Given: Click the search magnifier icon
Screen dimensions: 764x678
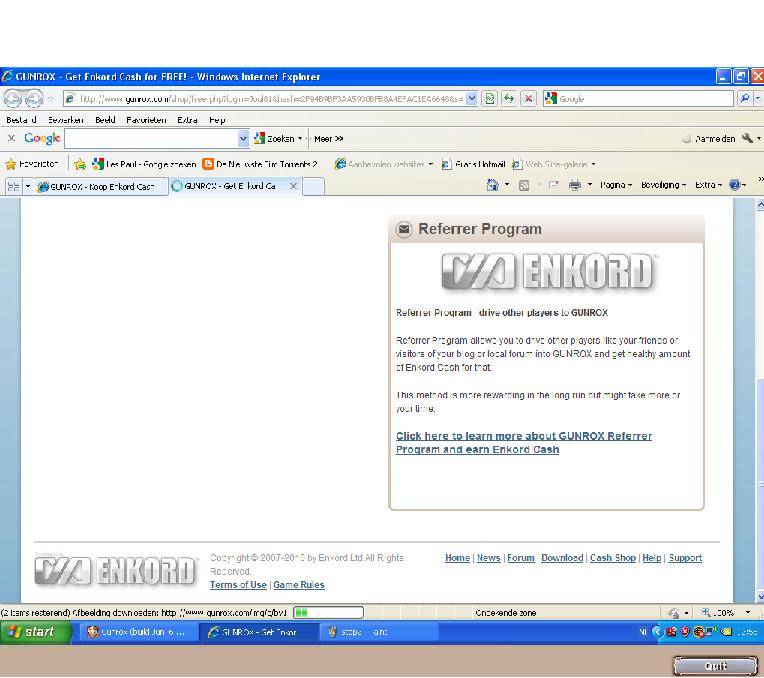Looking at the screenshot, I should point(744,99).
